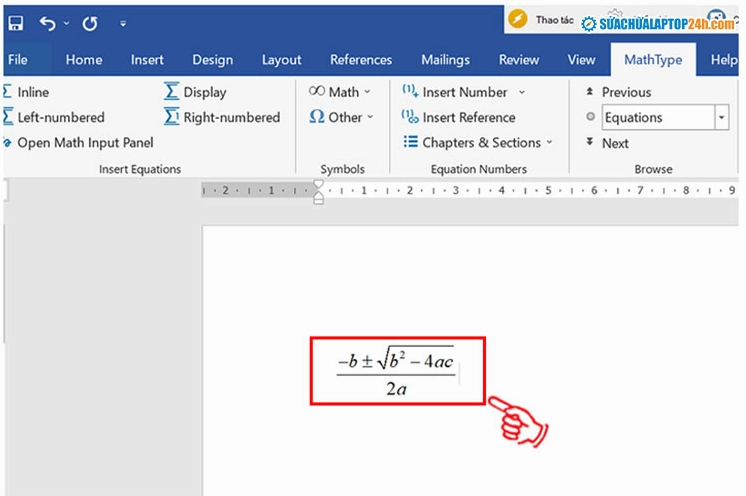746x496 pixels.
Task: Click the Insert Reference icon
Action: (410, 117)
